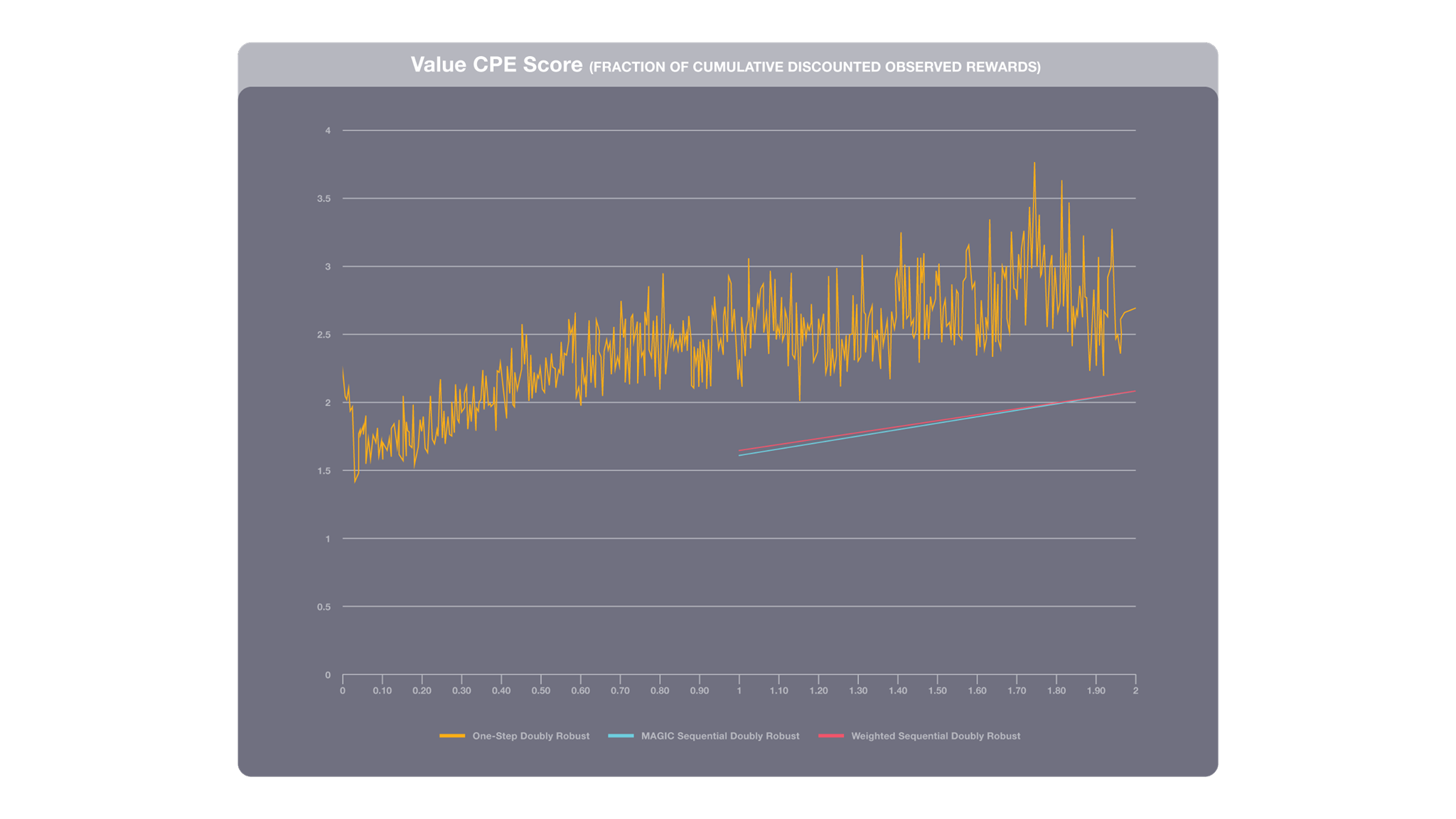Click the red Weighted Sequential legend swatch

(831, 736)
